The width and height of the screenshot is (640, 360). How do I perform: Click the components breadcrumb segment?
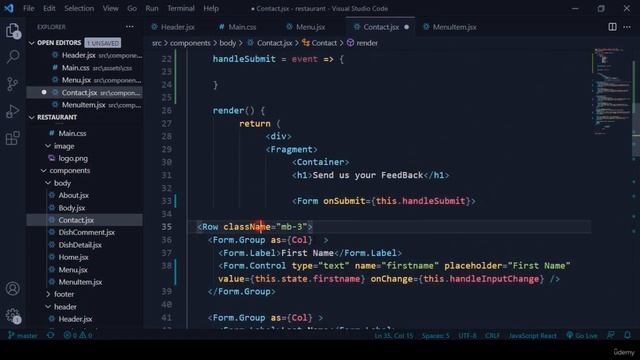pos(190,43)
